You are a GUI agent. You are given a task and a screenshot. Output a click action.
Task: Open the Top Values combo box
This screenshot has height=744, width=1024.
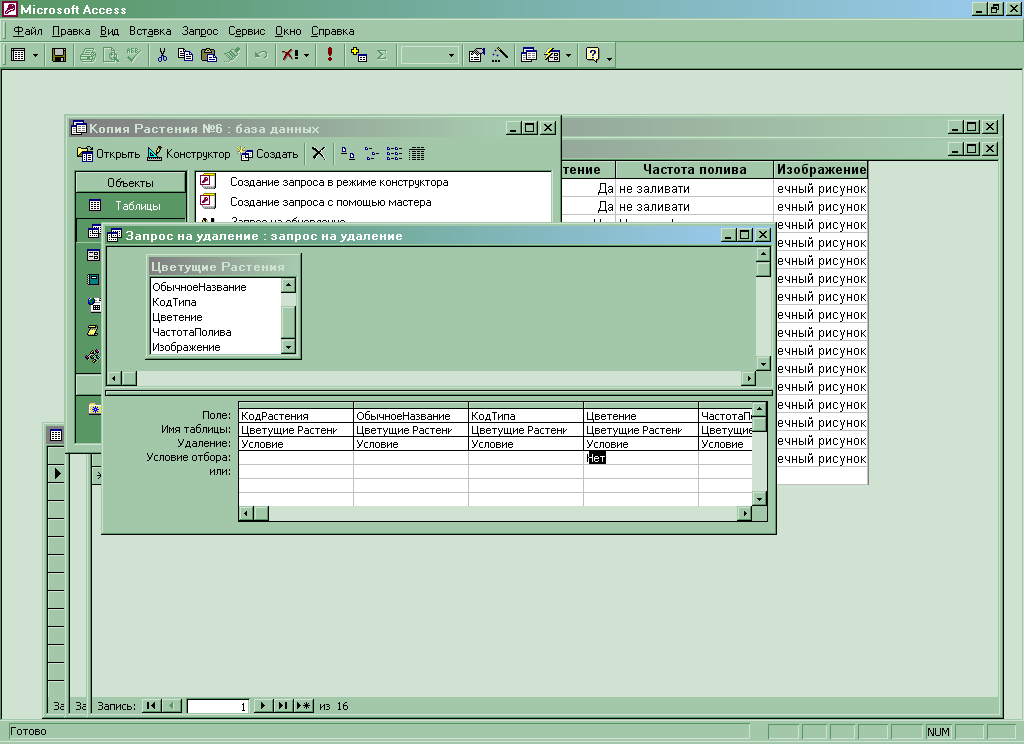pos(451,56)
